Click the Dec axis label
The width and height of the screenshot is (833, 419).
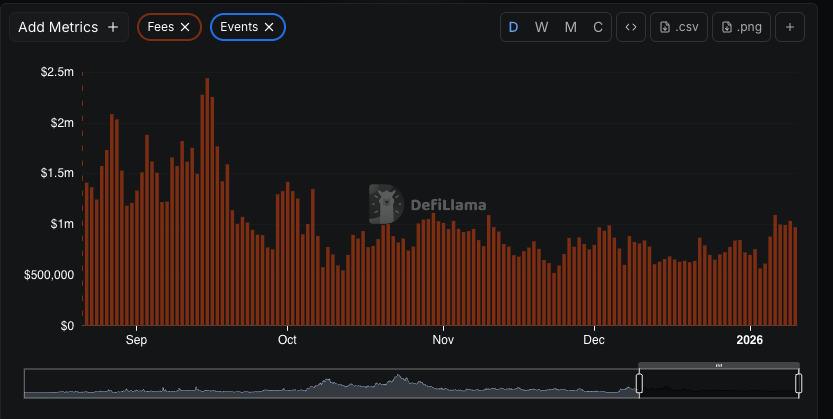[593, 340]
